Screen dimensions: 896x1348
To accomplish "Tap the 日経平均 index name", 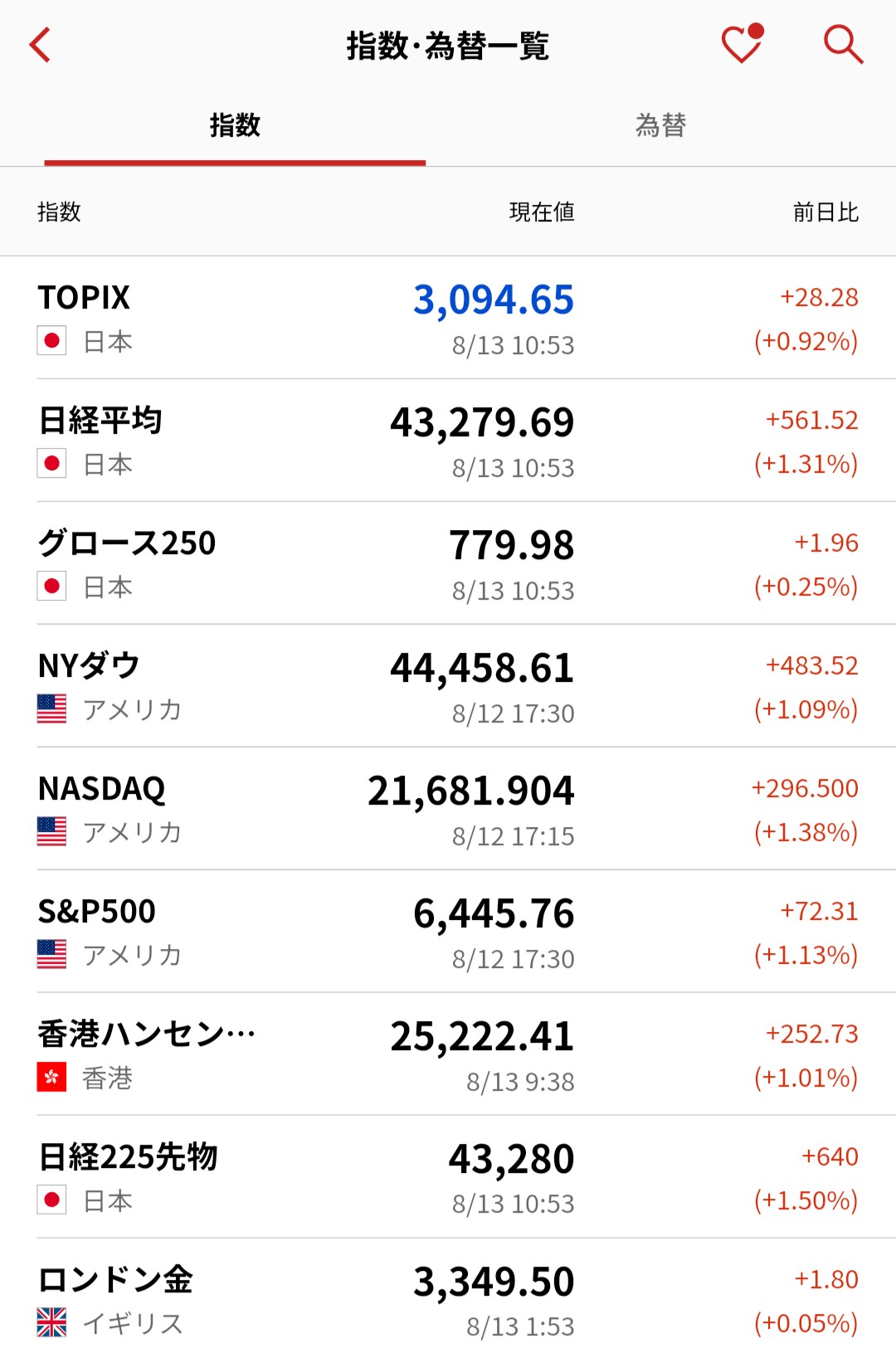I will point(100,421).
